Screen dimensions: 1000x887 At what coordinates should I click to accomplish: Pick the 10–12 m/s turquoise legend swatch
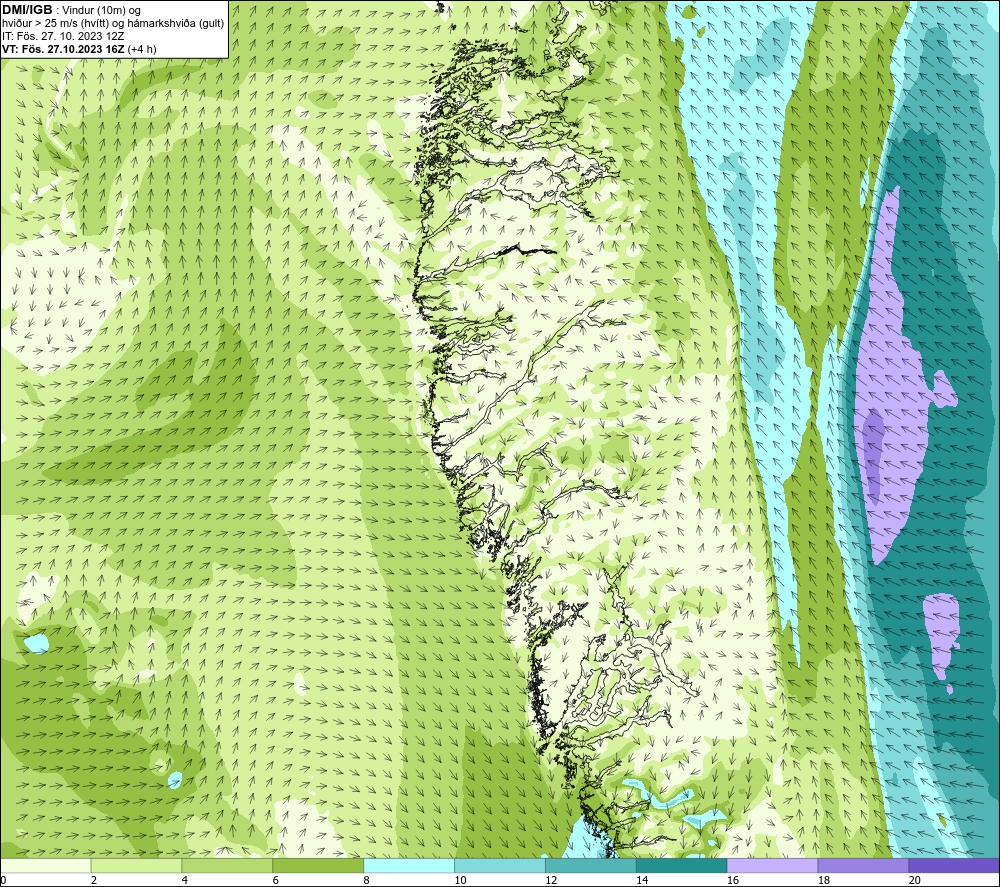pyautogui.click(x=499, y=865)
